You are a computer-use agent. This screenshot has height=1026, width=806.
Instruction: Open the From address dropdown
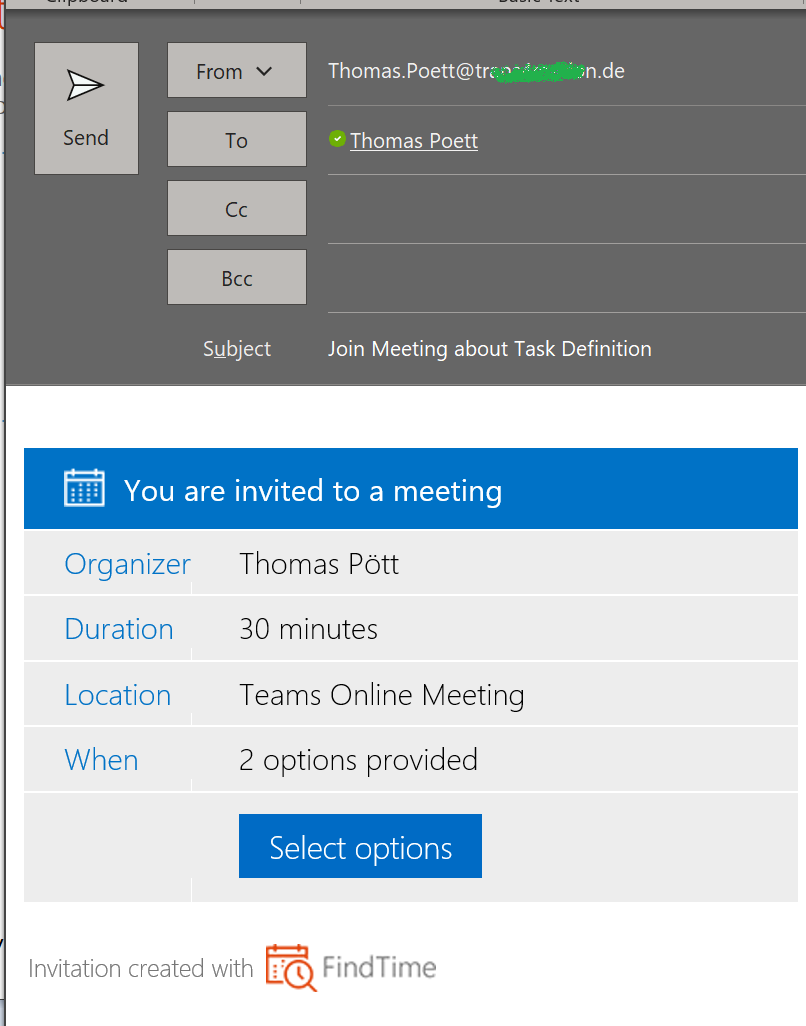click(236, 70)
